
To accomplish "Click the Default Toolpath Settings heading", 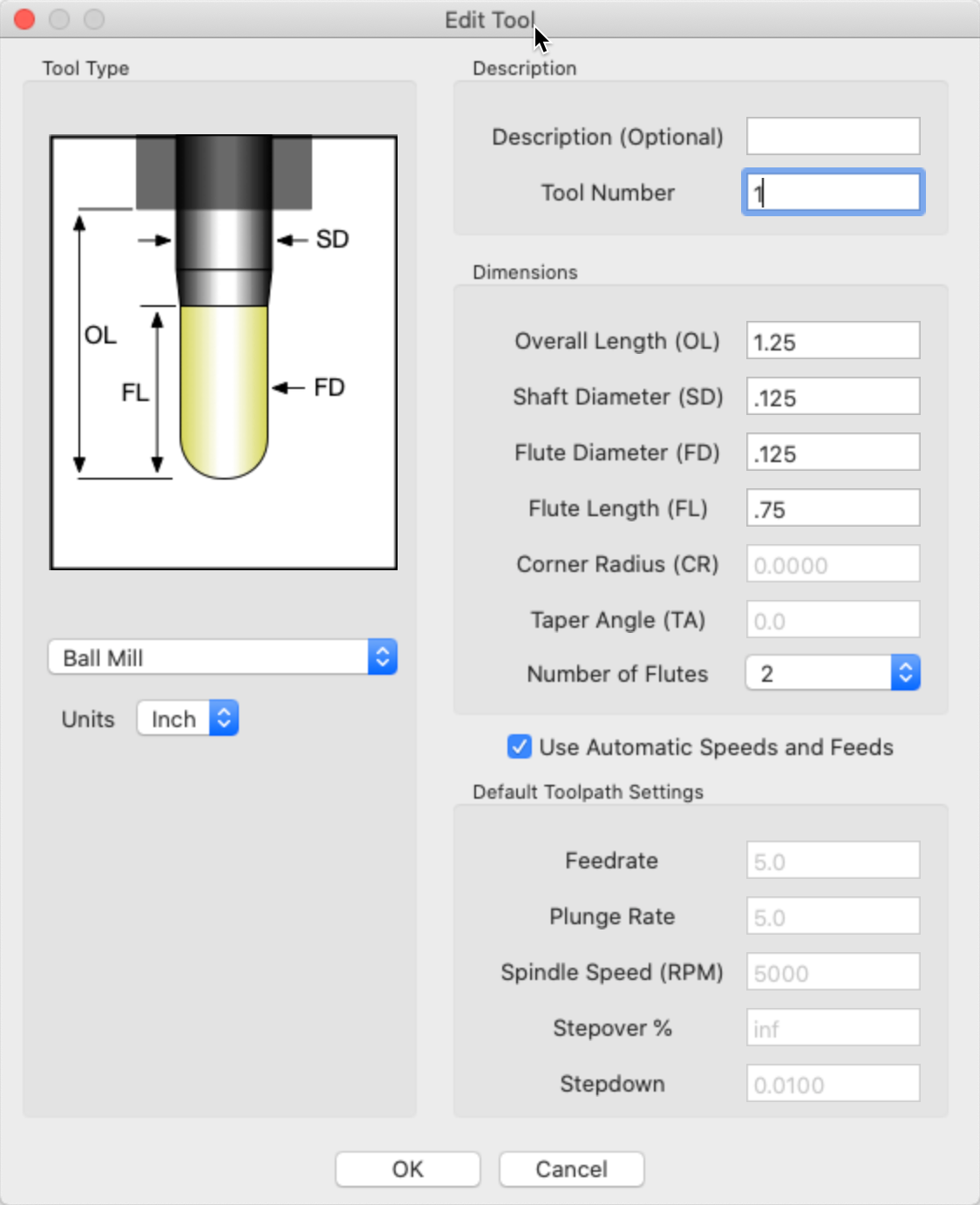I will [588, 792].
